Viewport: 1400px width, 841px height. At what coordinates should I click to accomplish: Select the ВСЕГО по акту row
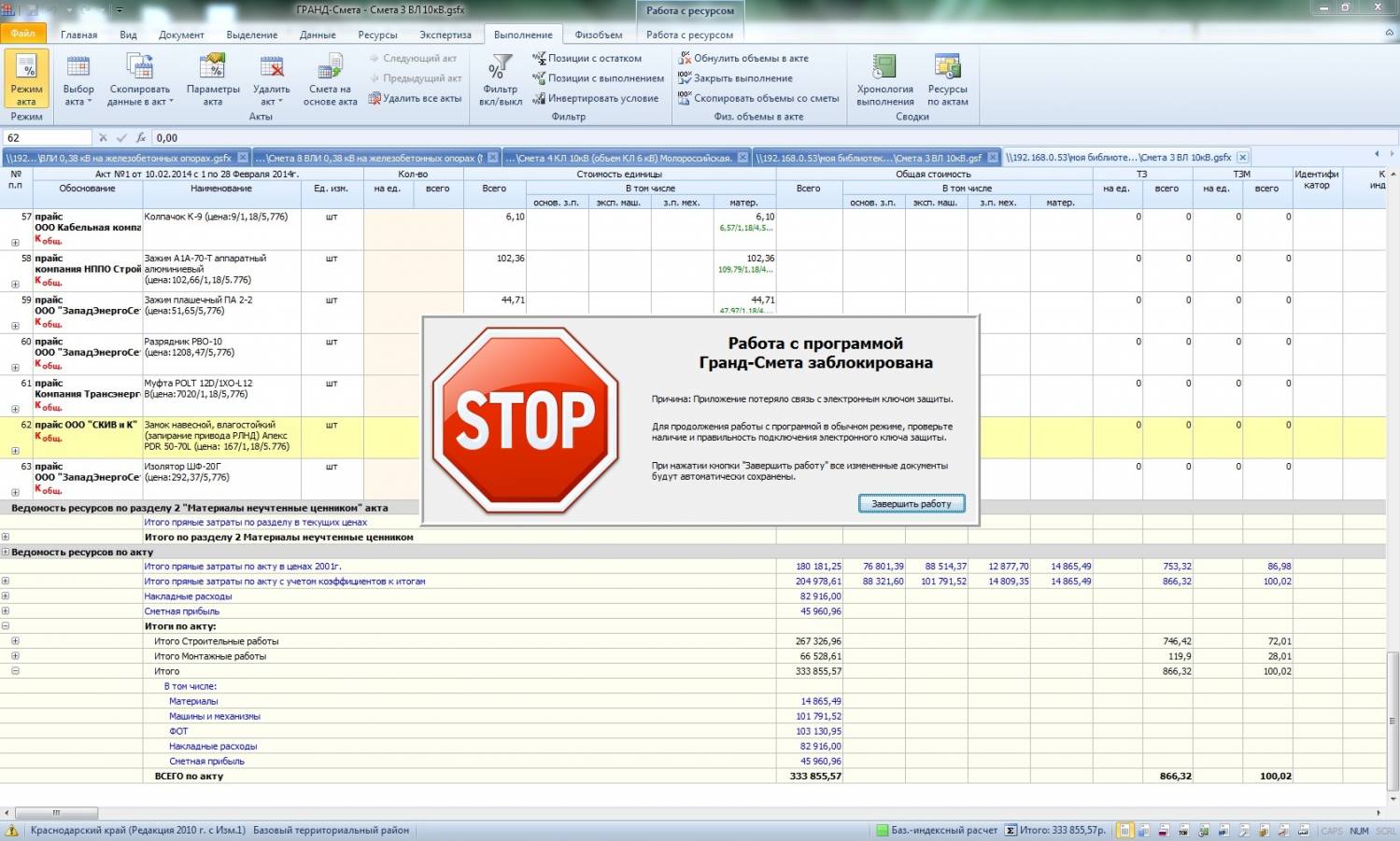(x=692, y=776)
